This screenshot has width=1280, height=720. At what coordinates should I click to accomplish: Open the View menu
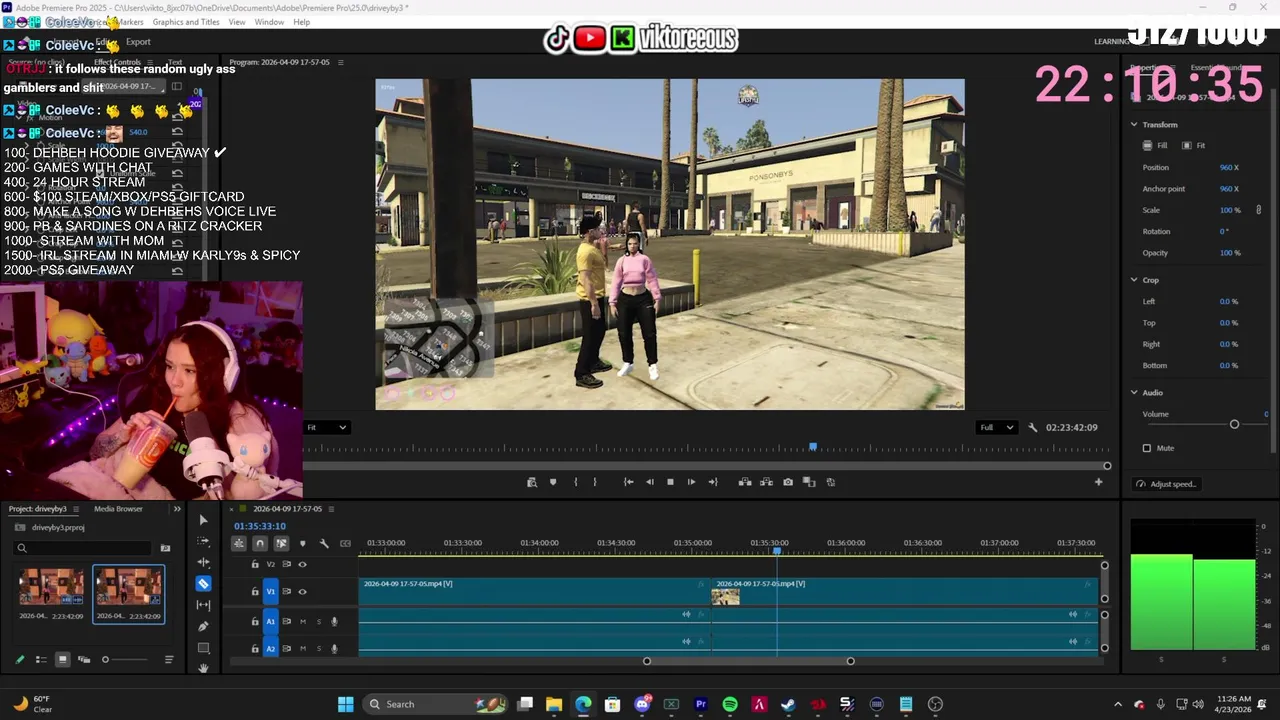click(237, 22)
